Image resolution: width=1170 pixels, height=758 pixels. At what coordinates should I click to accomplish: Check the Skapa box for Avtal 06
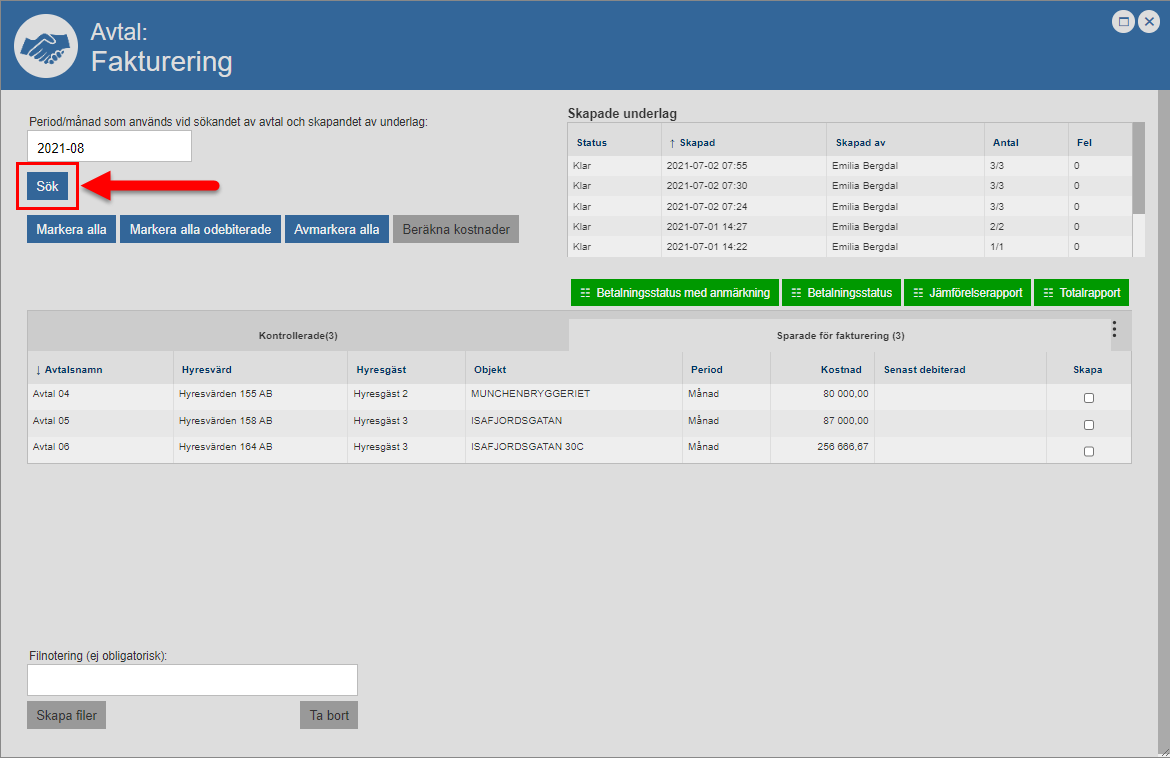pyautogui.click(x=1089, y=451)
